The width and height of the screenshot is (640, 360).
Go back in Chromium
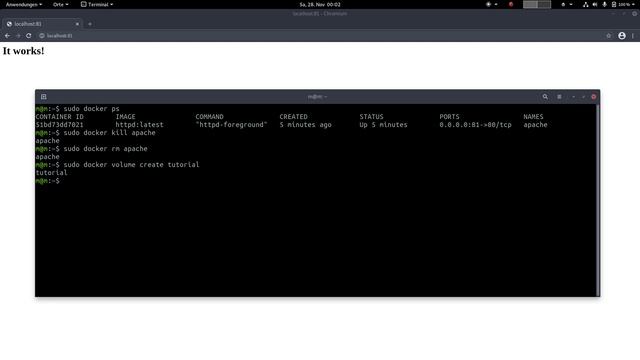[x=7, y=36]
